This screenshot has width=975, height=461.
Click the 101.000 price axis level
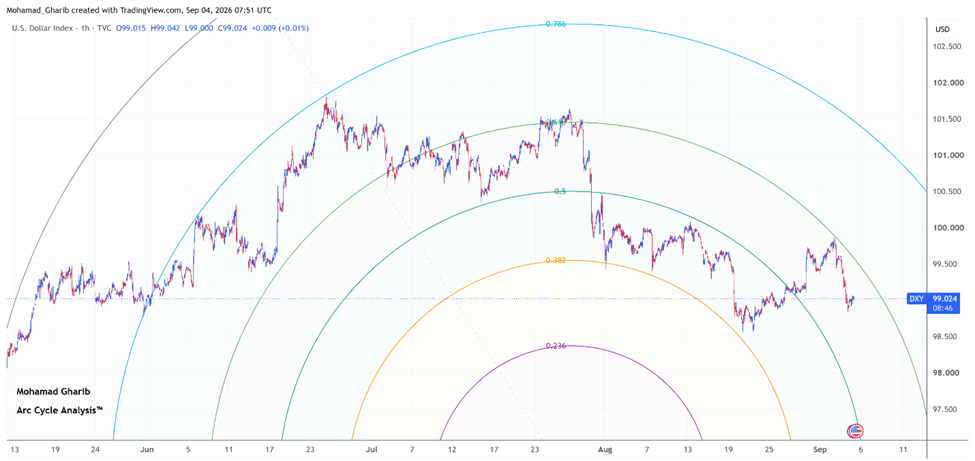pyautogui.click(x=946, y=156)
